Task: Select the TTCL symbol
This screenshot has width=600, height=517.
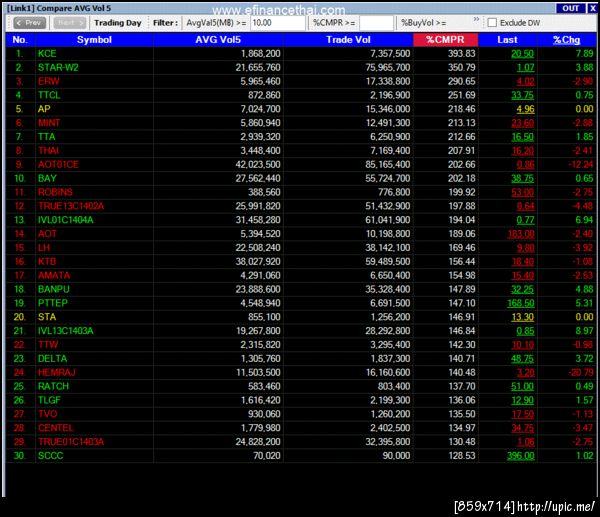Action: [49, 95]
